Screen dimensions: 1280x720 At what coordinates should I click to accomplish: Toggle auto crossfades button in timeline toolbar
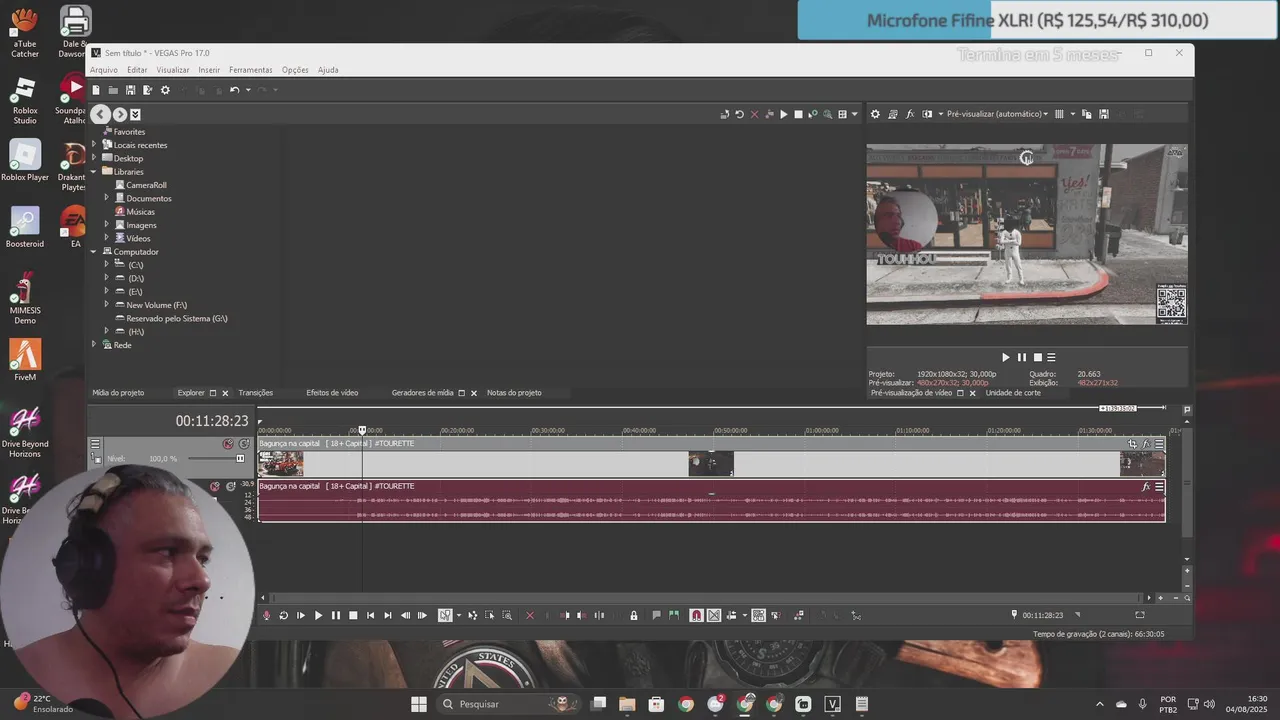click(x=714, y=616)
